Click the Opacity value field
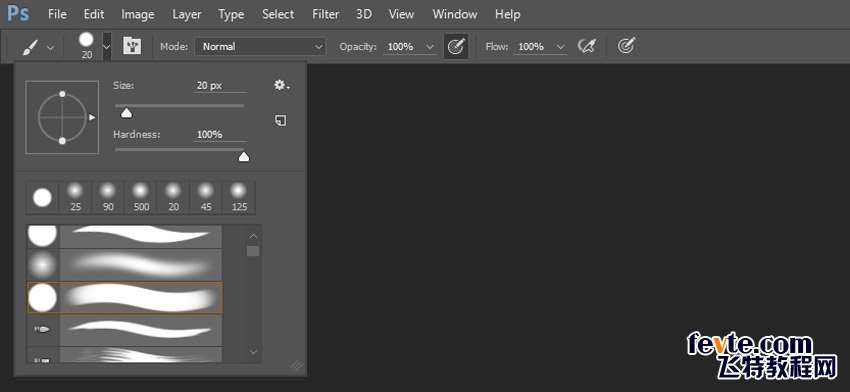 pos(401,47)
